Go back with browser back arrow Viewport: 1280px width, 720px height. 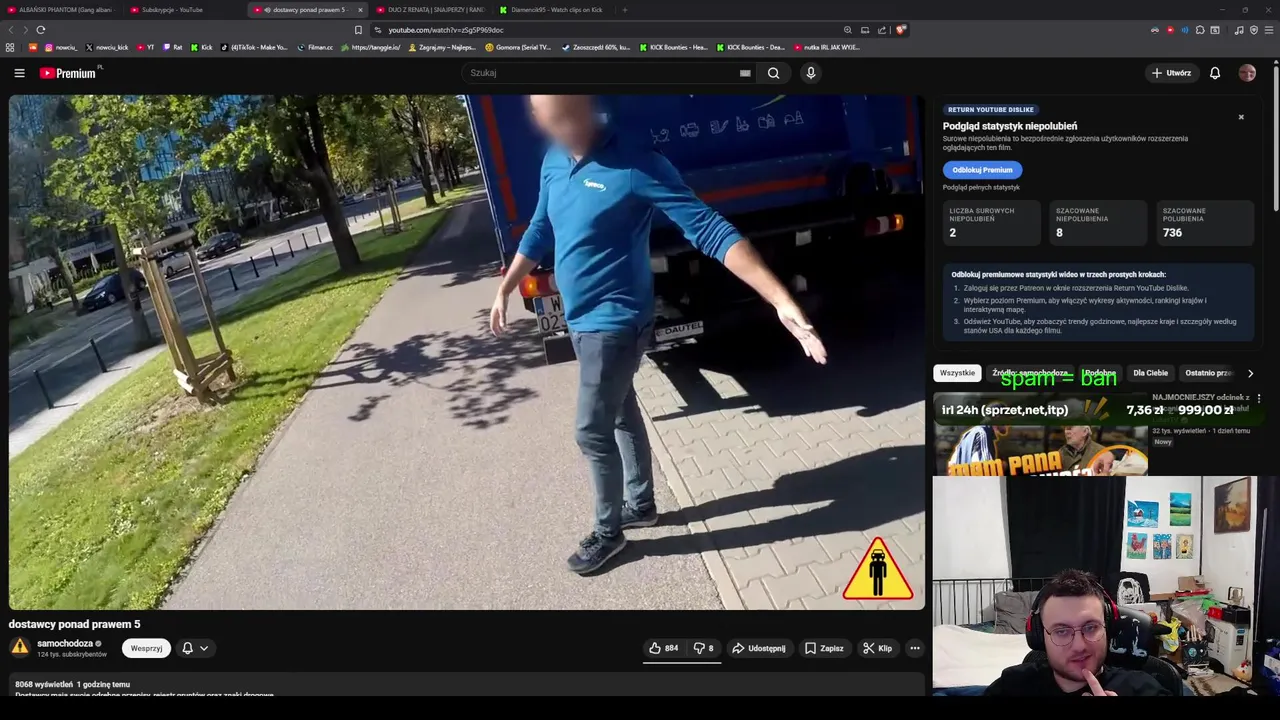coord(12,30)
